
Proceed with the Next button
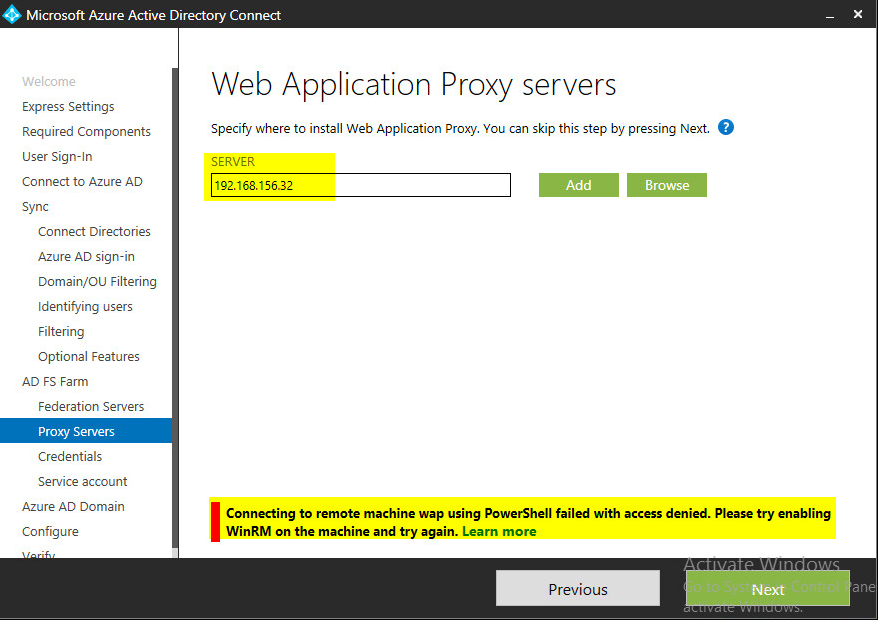(767, 589)
